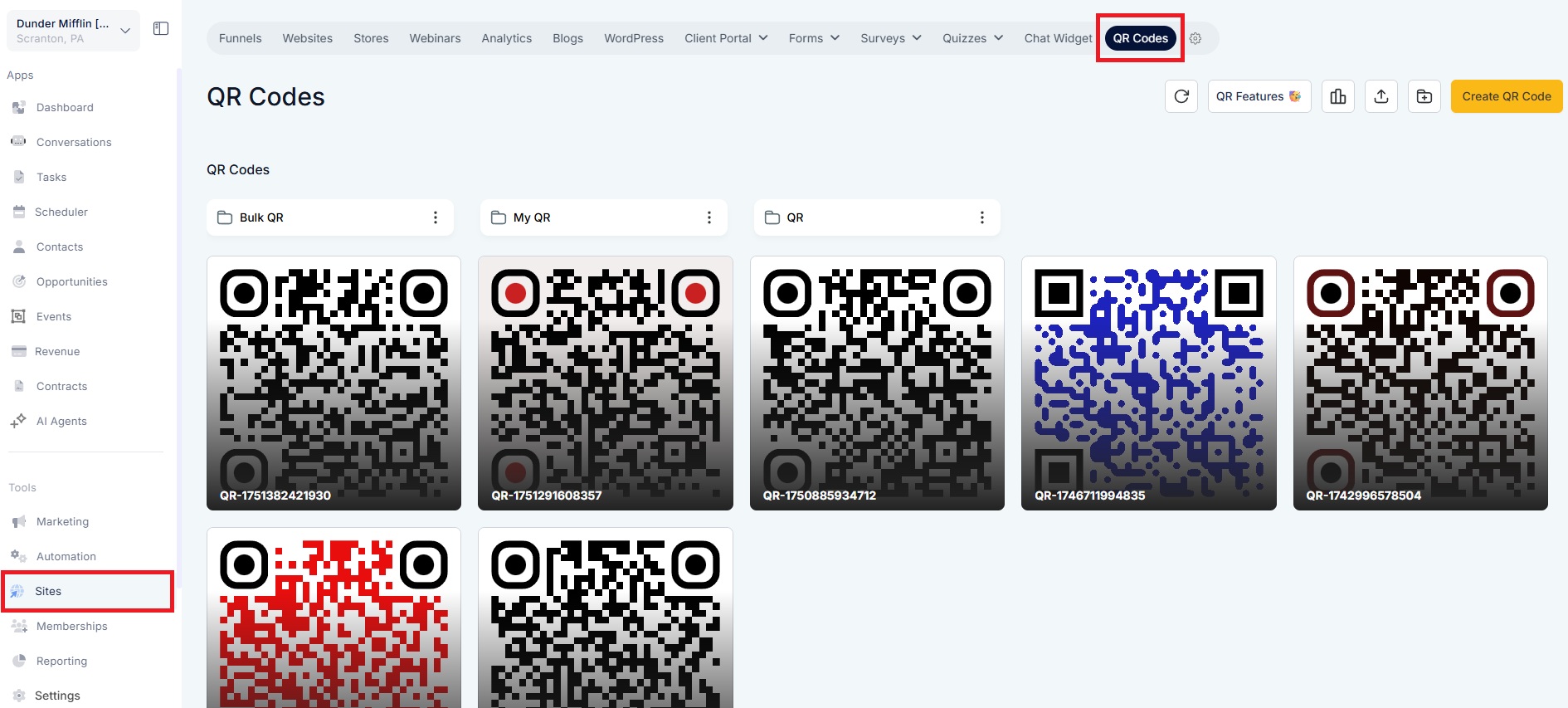Open QR code QR-1750885934712
The height and width of the screenshot is (708, 1568).
(877, 383)
